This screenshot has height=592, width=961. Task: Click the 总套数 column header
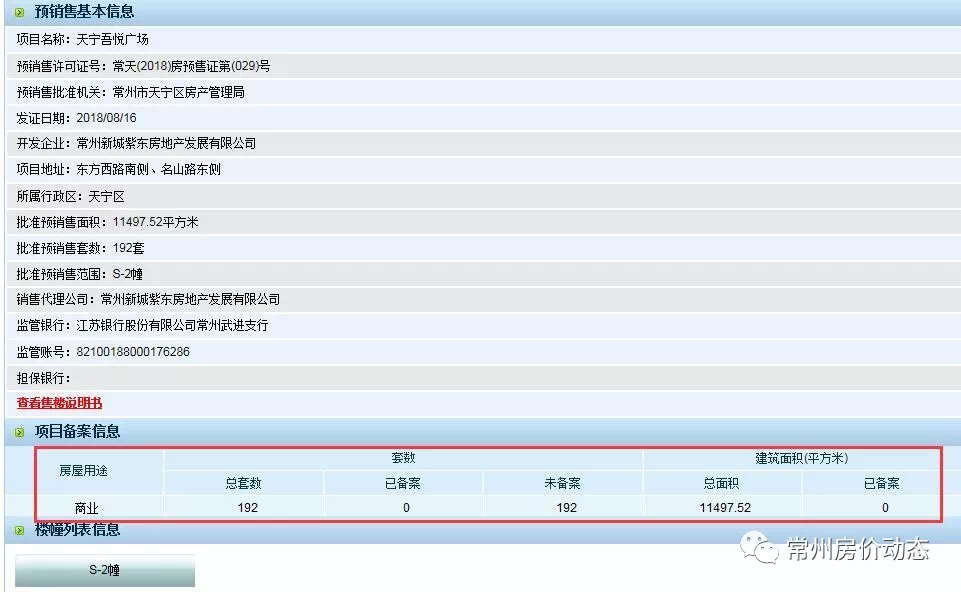point(243,483)
